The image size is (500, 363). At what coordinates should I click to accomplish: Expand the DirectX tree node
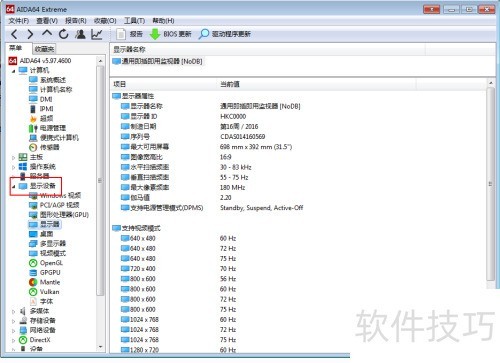pos(13,341)
